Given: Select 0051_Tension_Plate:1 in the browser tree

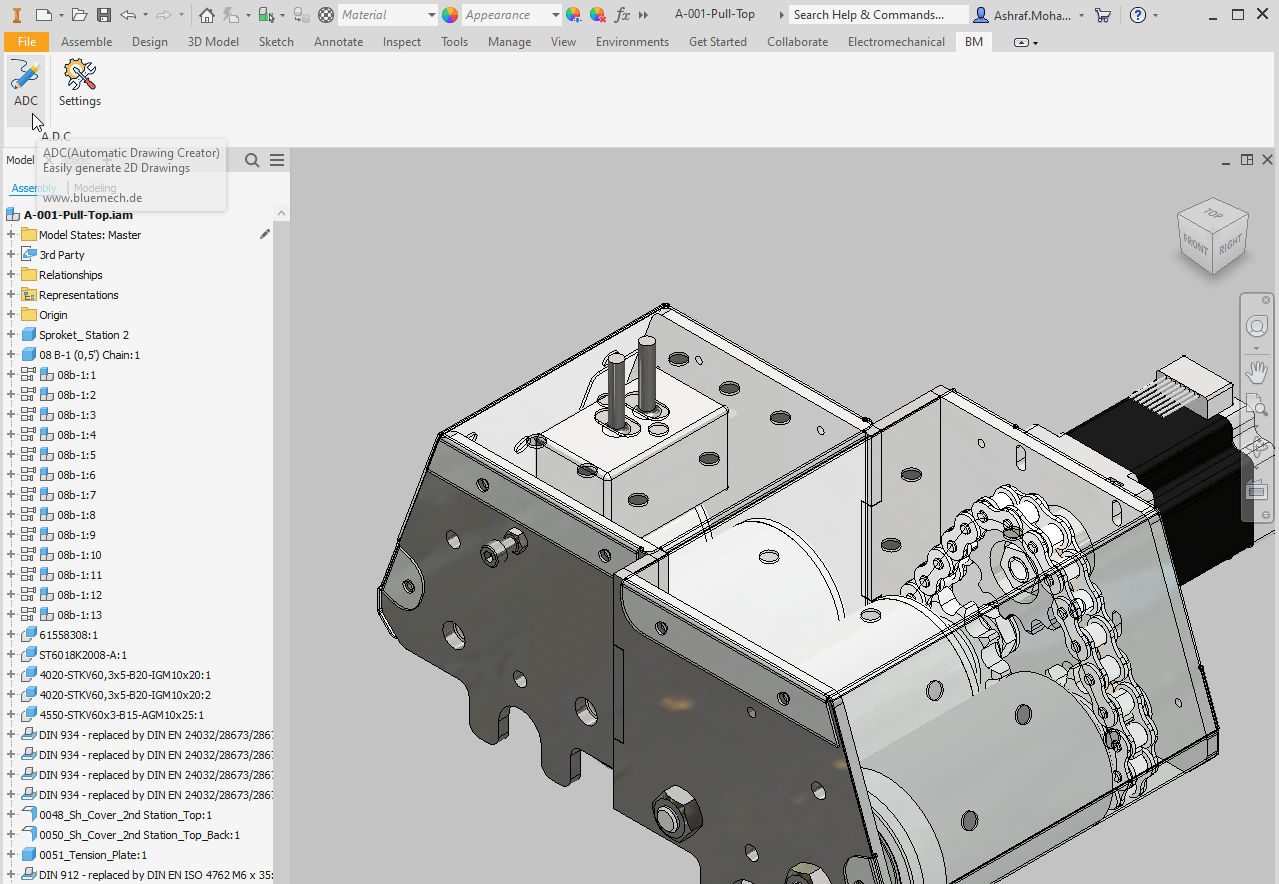Looking at the screenshot, I should pyautogui.click(x=92, y=855).
